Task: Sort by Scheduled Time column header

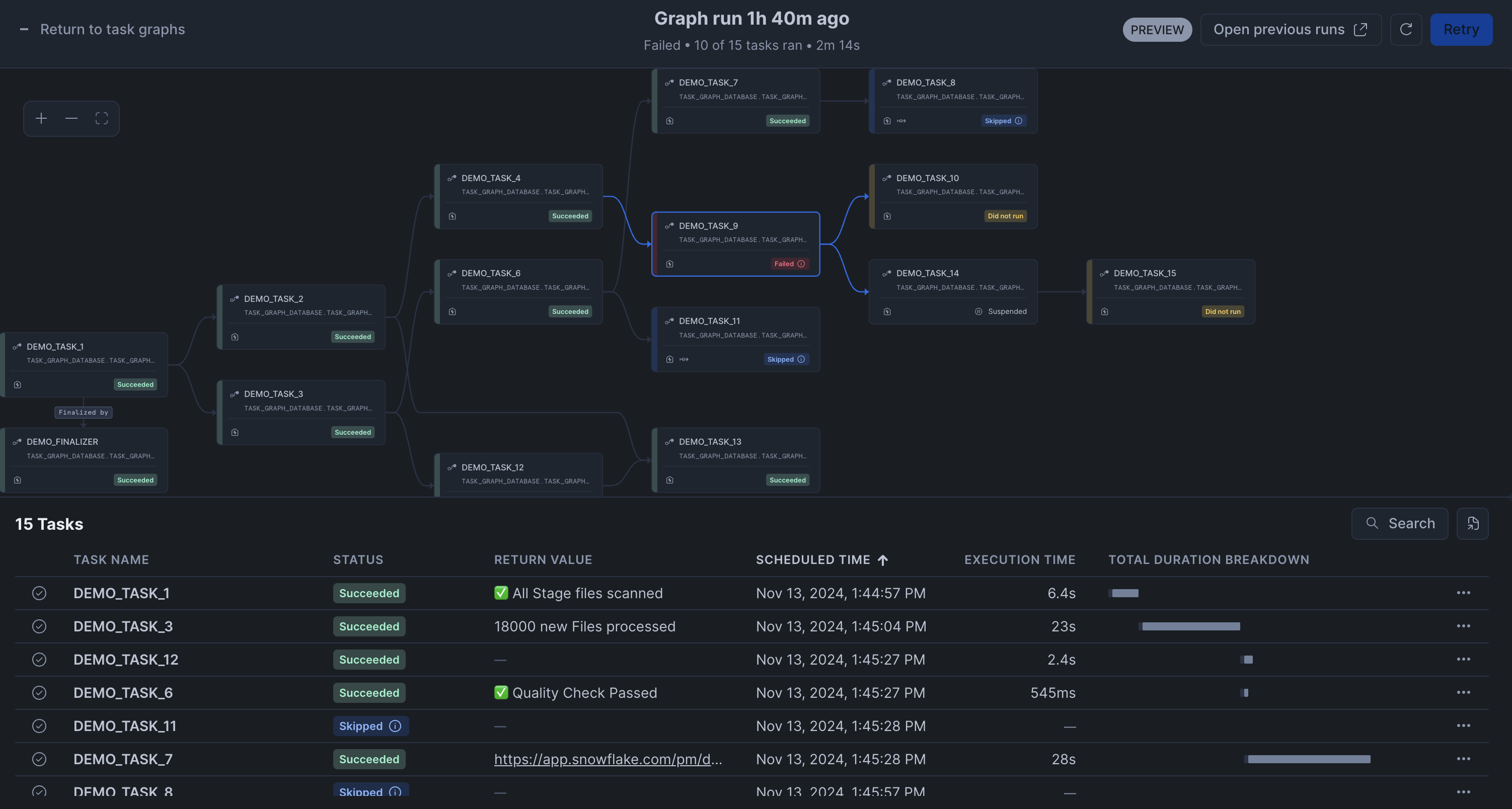Action: tap(822, 559)
